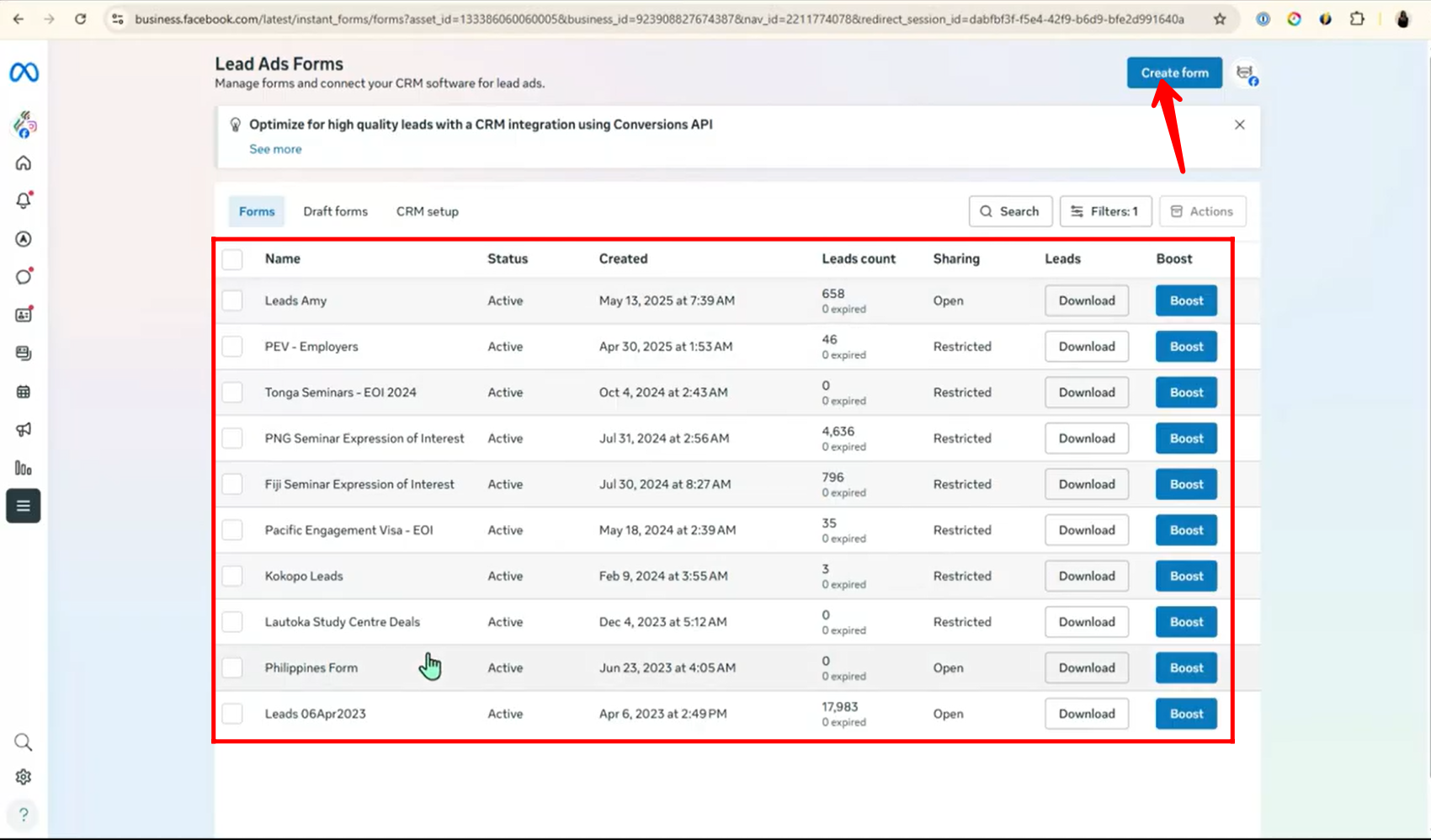Open the Actions dropdown
Image resolution: width=1431 pixels, height=840 pixels.
[1202, 211]
